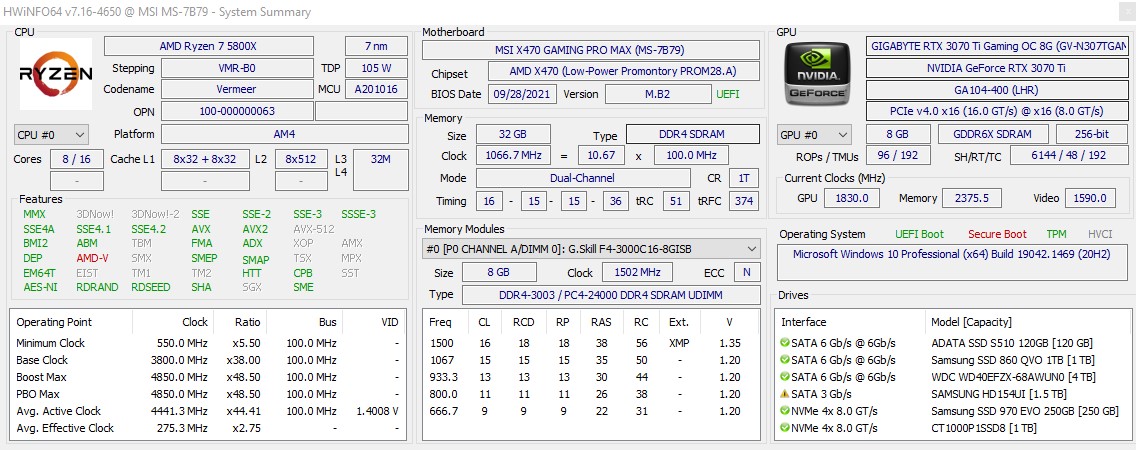The image size is (1136, 450).
Task: Click the status icon for CT1000P1SSD8 drive
Action: [x=785, y=428]
